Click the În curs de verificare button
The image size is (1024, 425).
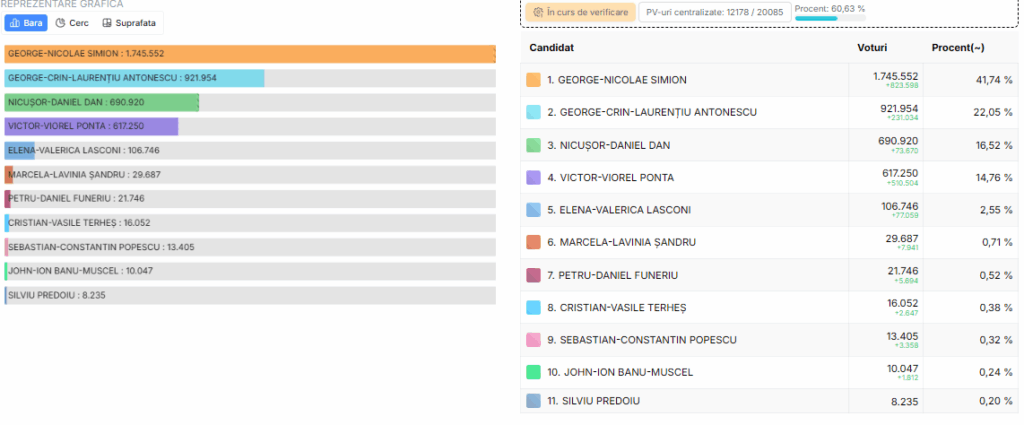tap(580, 12)
